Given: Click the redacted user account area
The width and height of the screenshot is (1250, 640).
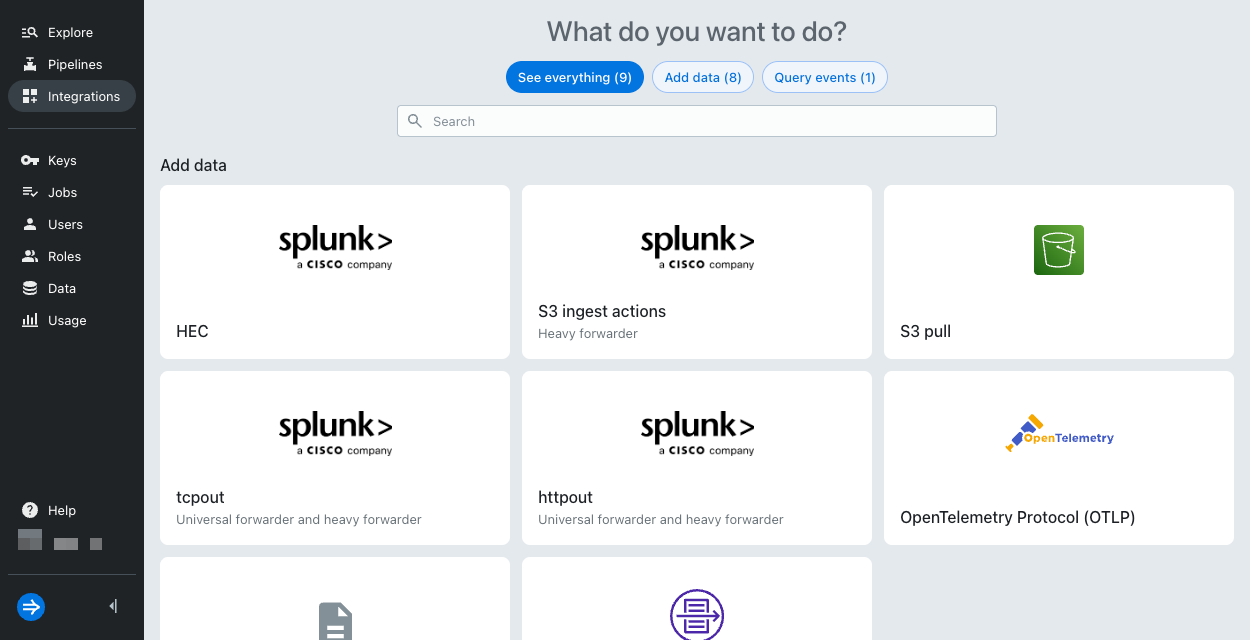Looking at the screenshot, I should pos(60,541).
